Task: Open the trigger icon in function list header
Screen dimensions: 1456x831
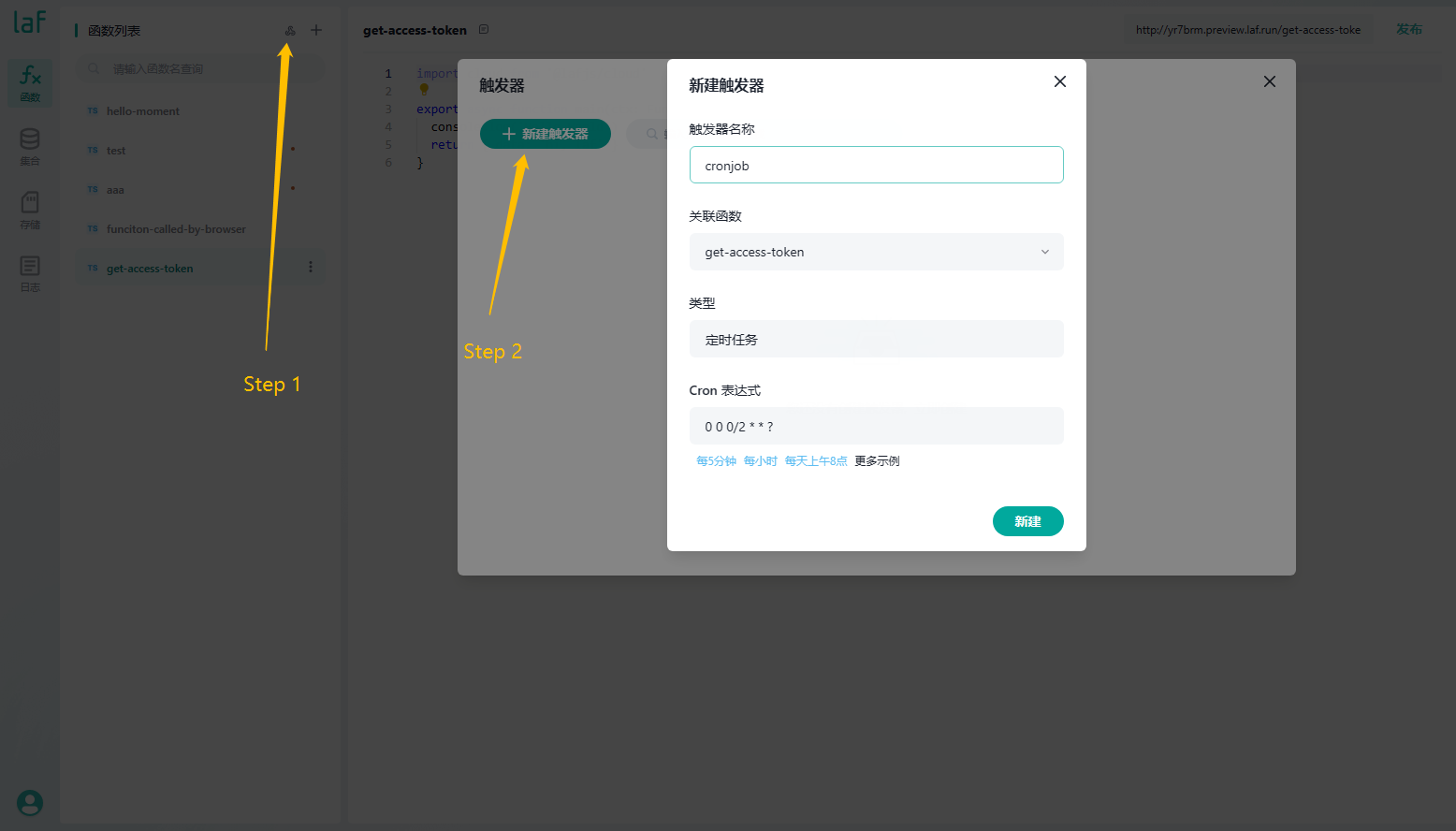Action: (x=290, y=31)
